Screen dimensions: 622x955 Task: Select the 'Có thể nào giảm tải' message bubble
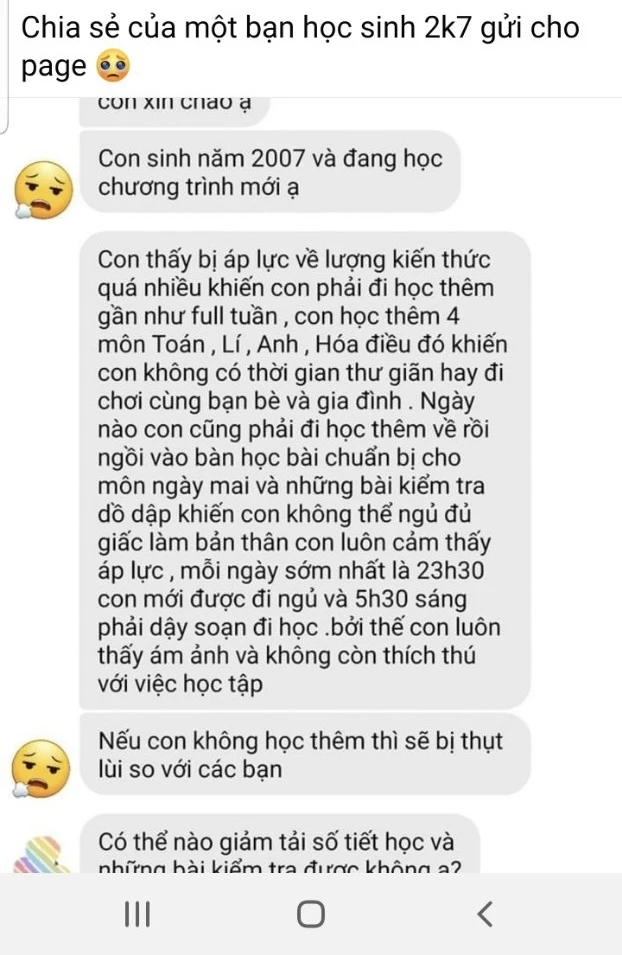[280, 844]
